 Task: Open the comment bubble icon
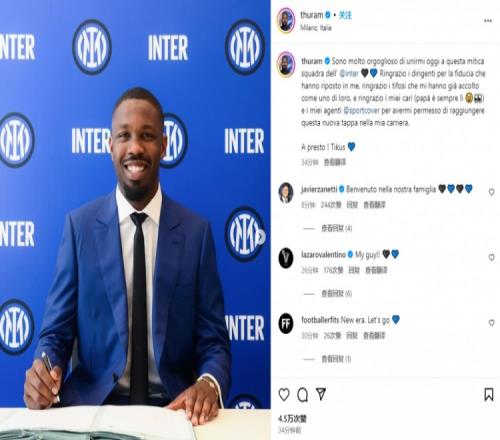[x=302, y=395]
